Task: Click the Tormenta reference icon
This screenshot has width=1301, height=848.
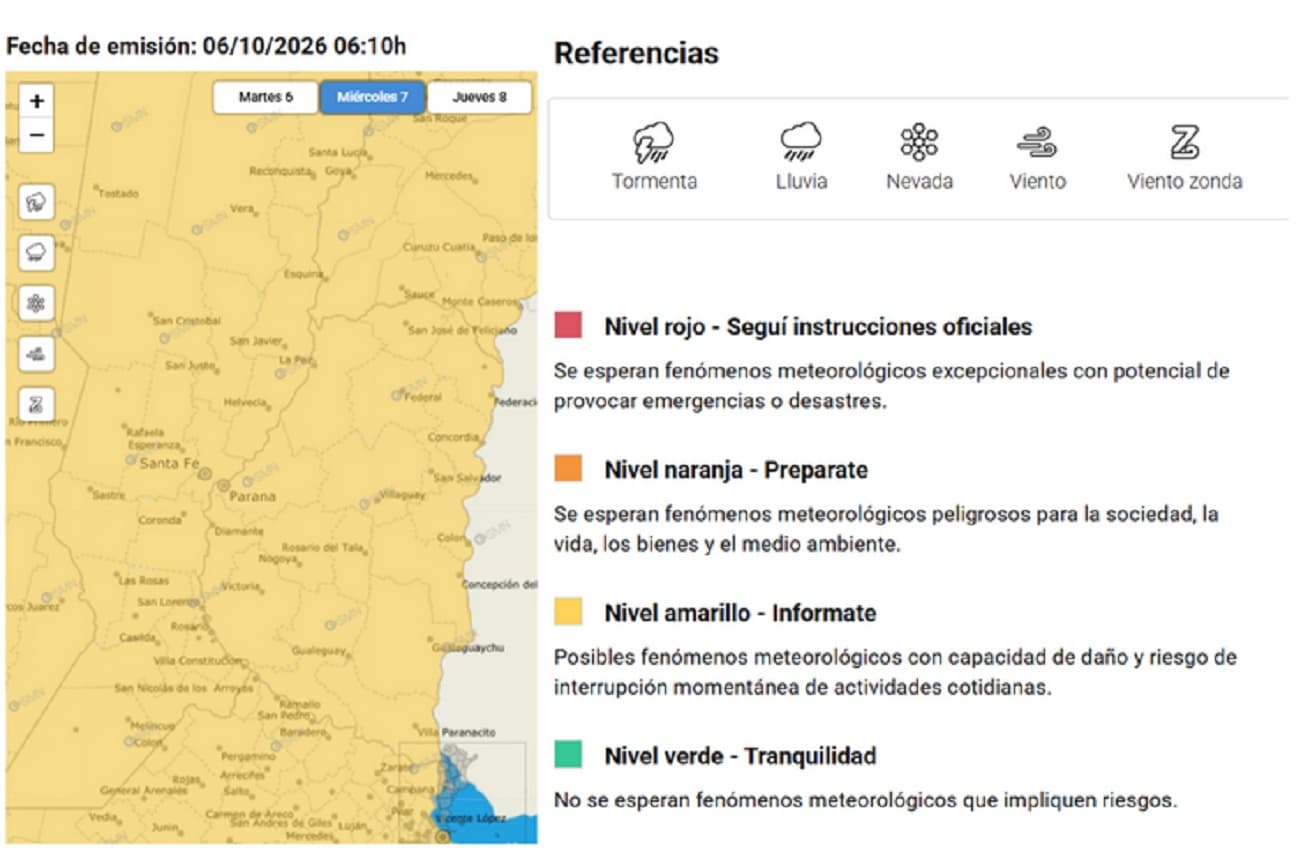Action: click(x=654, y=142)
